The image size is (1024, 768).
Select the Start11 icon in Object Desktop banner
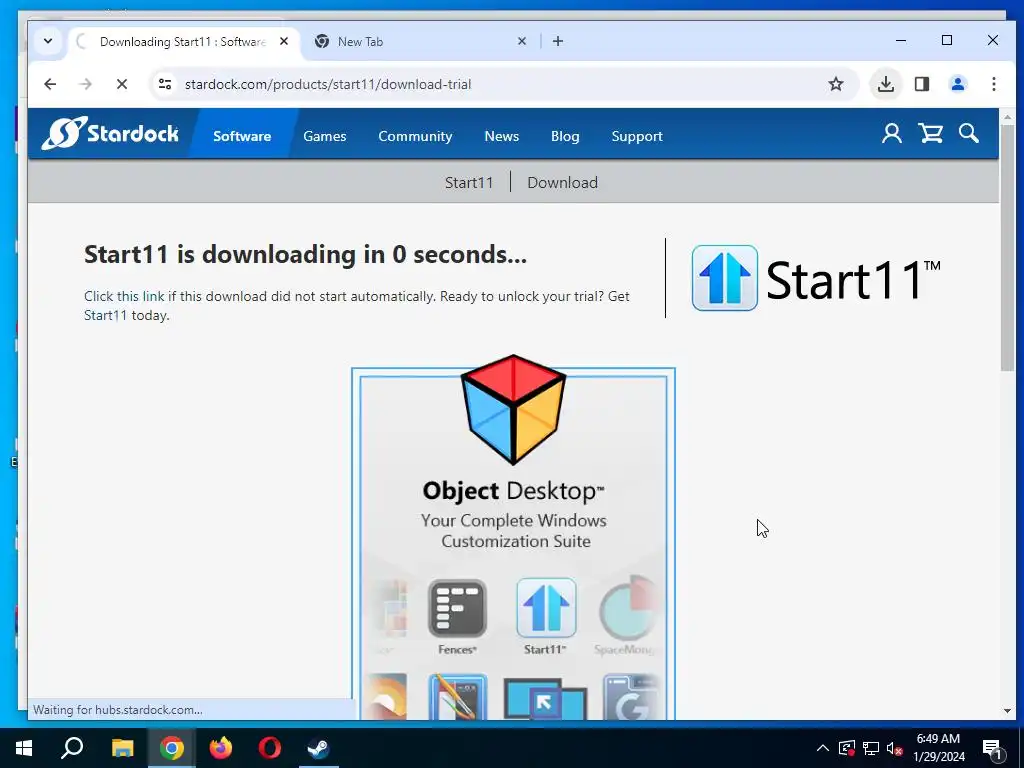[546, 608]
